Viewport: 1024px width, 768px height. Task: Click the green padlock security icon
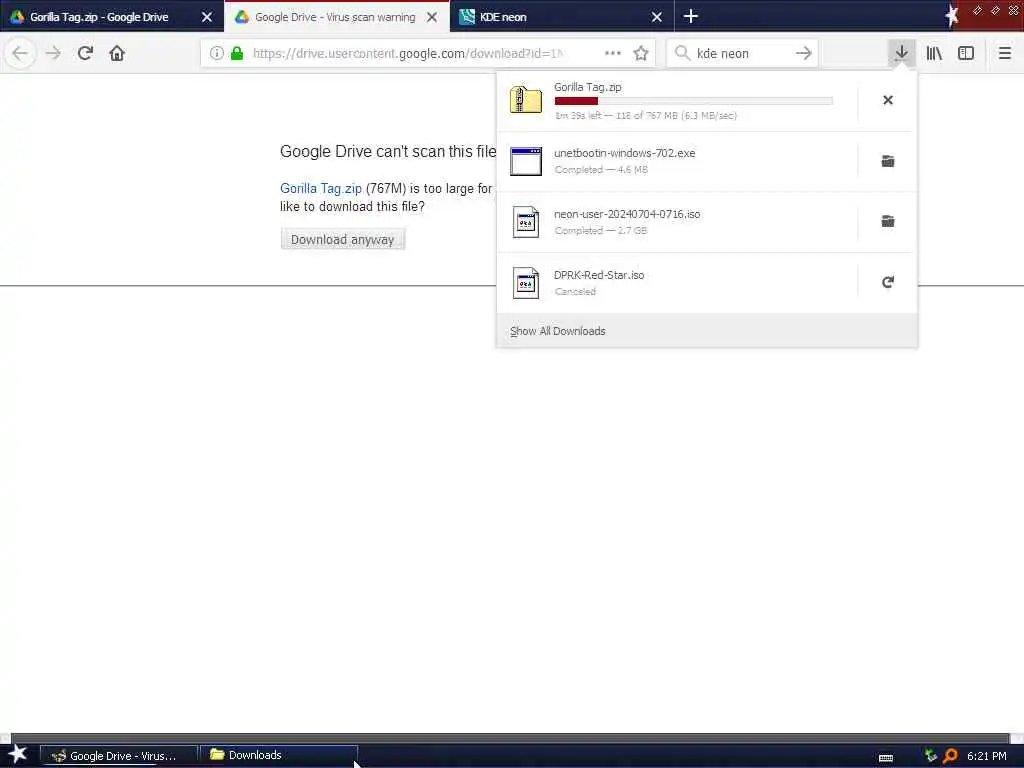coord(237,53)
